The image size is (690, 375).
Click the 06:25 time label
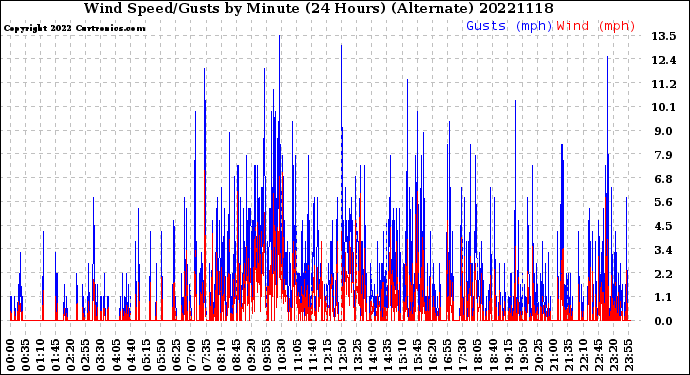point(176,355)
